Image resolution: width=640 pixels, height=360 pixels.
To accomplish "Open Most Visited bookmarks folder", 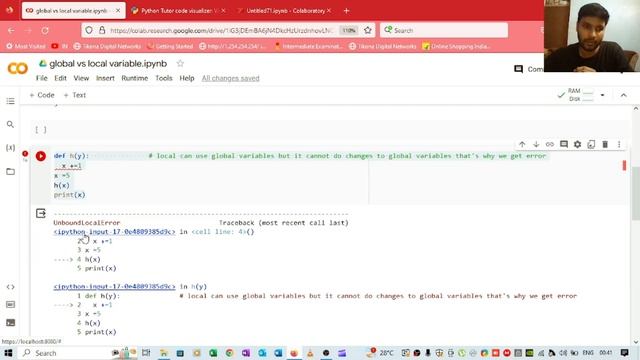I will tap(26, 46).
